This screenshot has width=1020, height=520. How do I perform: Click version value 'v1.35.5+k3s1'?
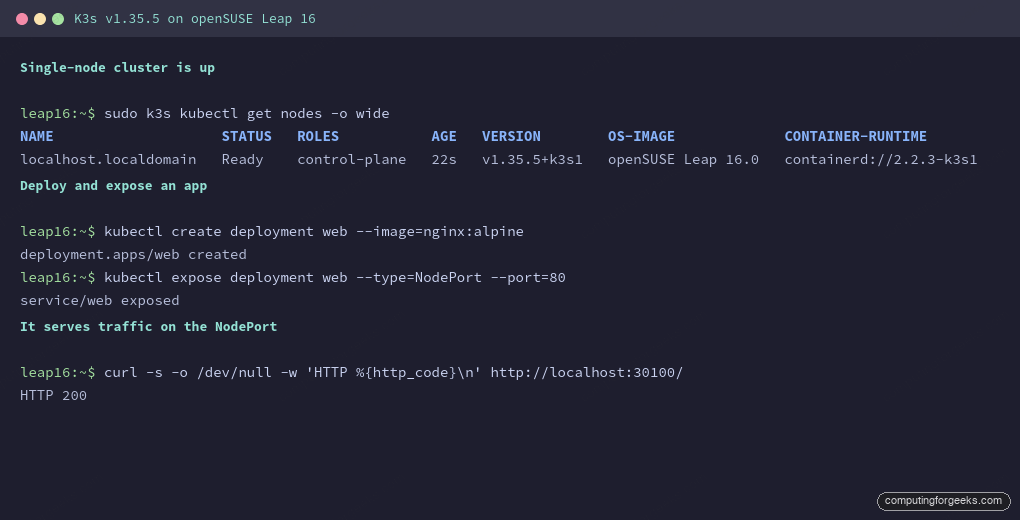coord(532,159)
